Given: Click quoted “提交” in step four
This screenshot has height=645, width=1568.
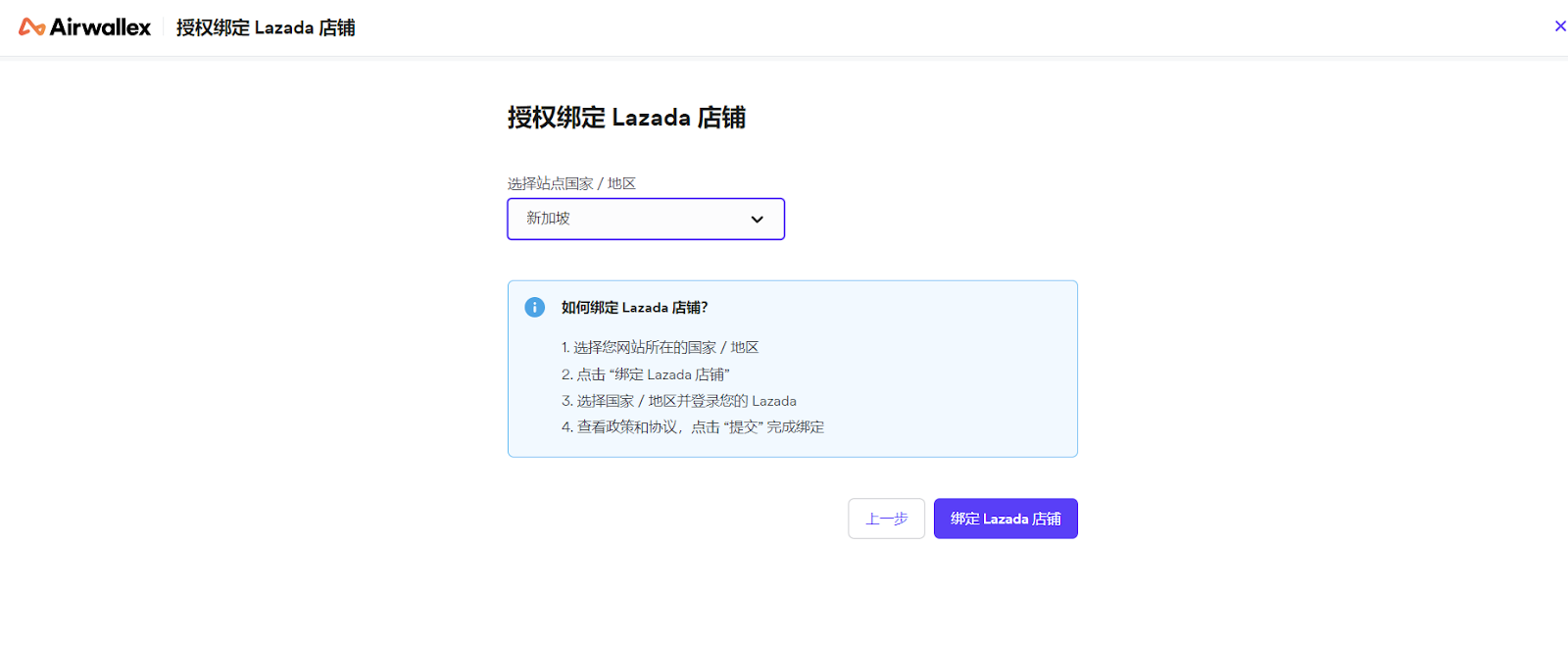Looking at the screenshot, I should coord(744,427).
